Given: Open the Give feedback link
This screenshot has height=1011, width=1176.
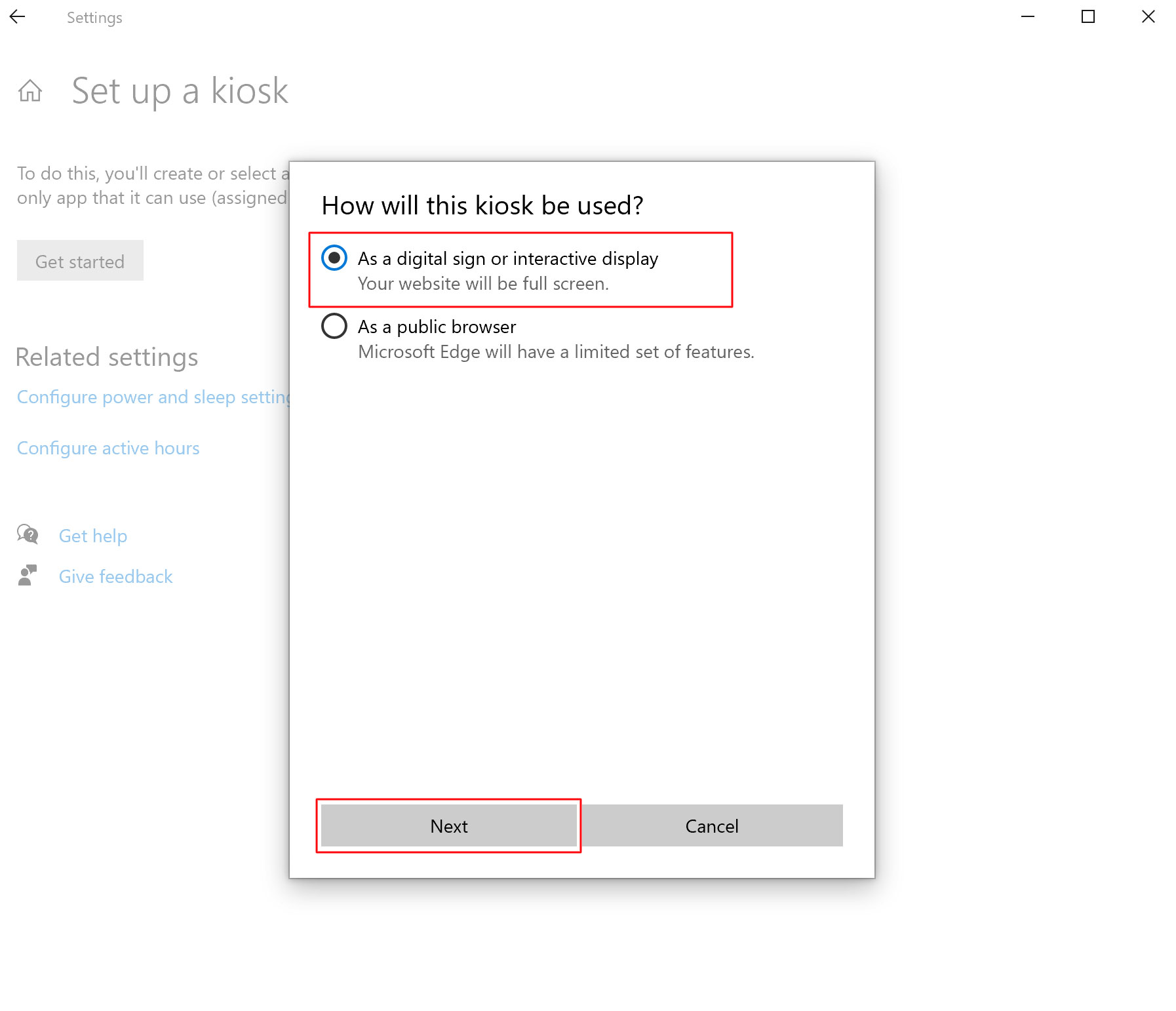Looking at the screenshot, I should (116, 577).
